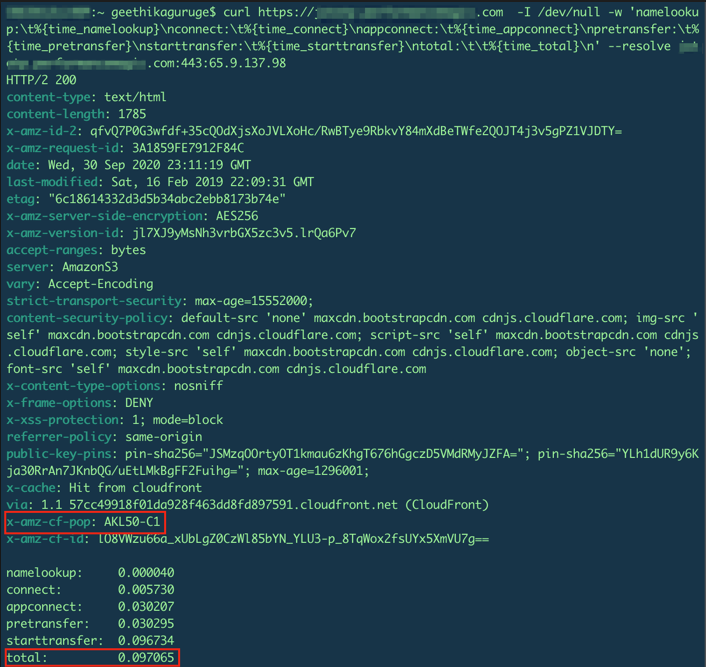Viewport: 706px width, 667px height.
Task: Click the starttransfer timing 0.096734
Action: tap(146, 640)
